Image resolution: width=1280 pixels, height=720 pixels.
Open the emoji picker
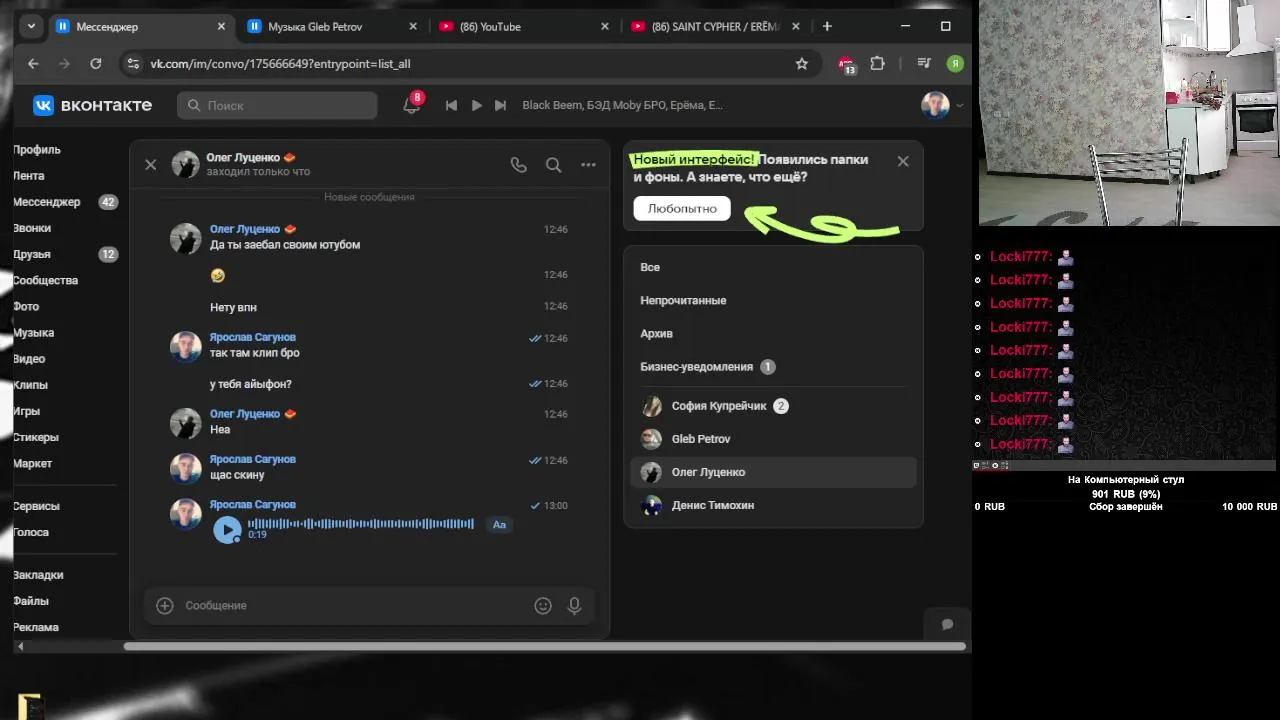click(543, 605)
